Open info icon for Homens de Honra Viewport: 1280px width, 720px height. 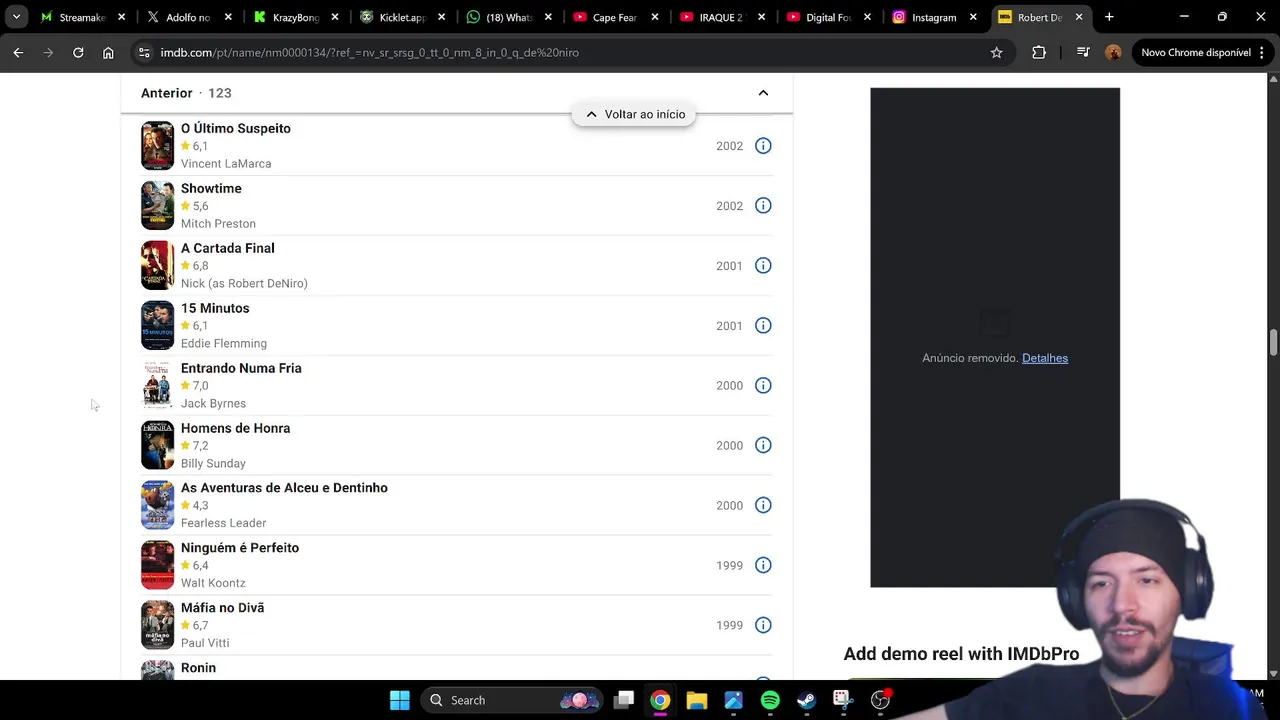[763, 446]
